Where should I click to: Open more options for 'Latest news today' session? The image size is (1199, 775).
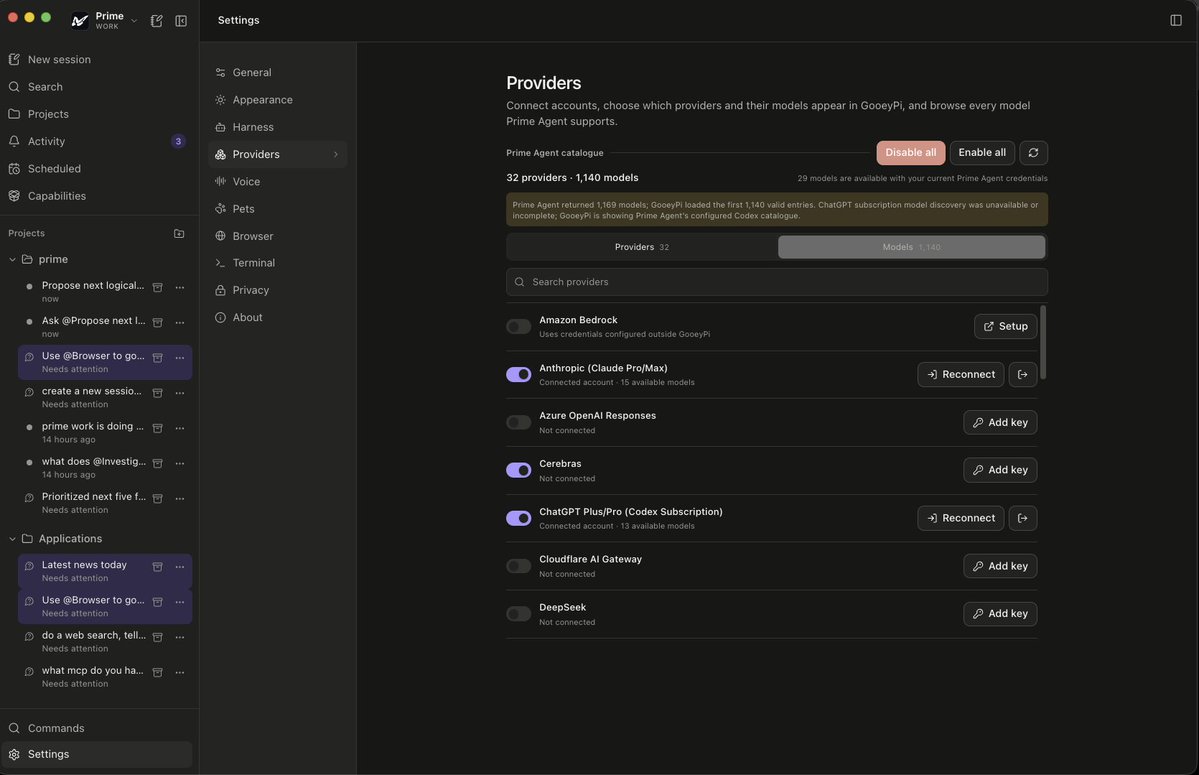[180, 566]
